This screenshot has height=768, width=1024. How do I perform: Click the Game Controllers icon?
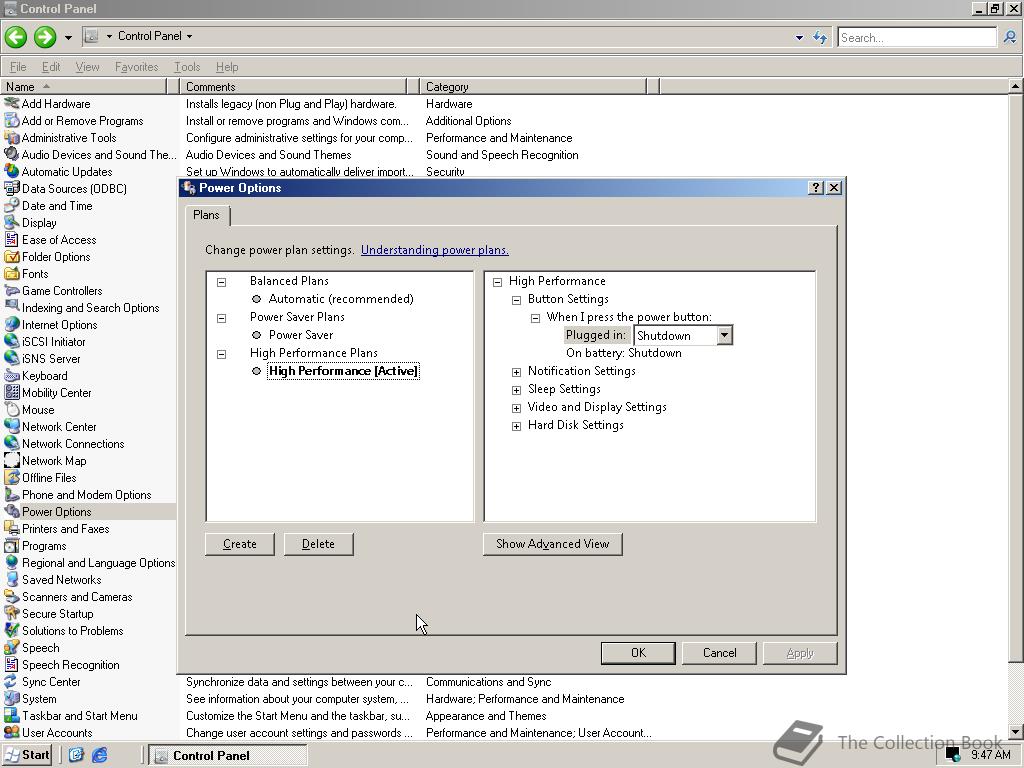(x=11, y=290)
